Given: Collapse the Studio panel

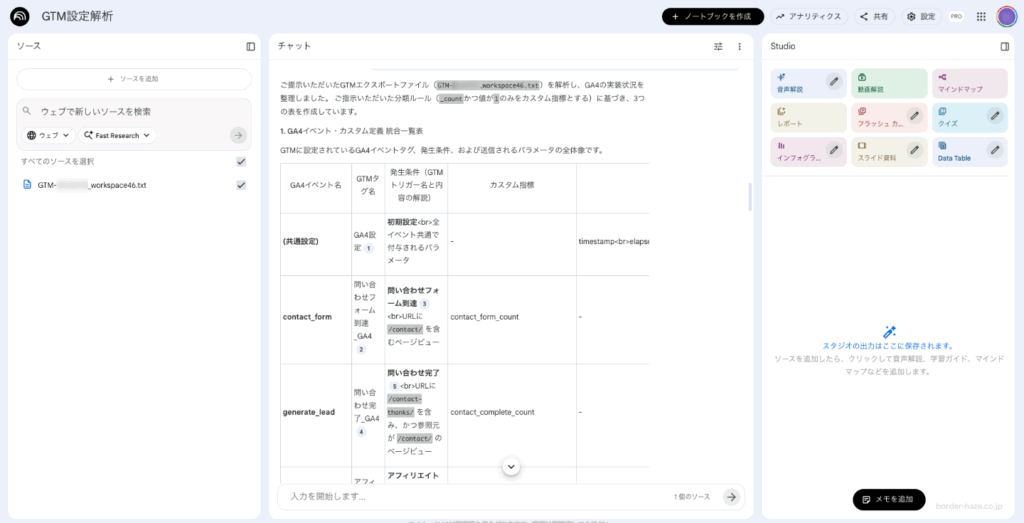Looking at the screenshot, I should 1005,46.
